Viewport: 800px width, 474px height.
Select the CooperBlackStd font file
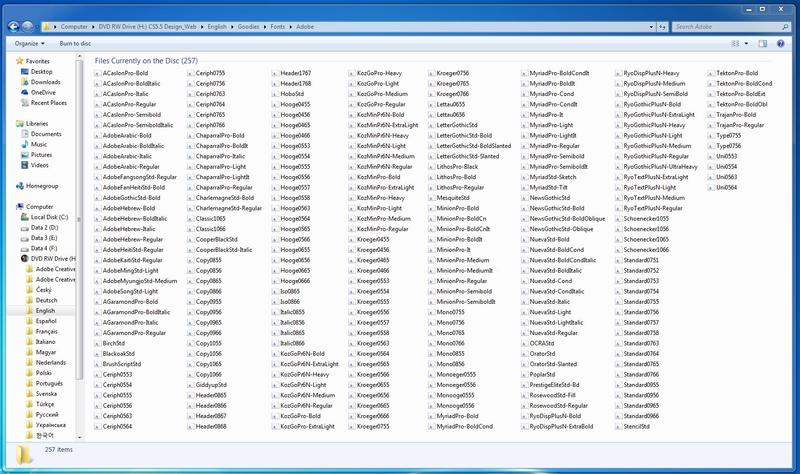click(x=212, y=239)
